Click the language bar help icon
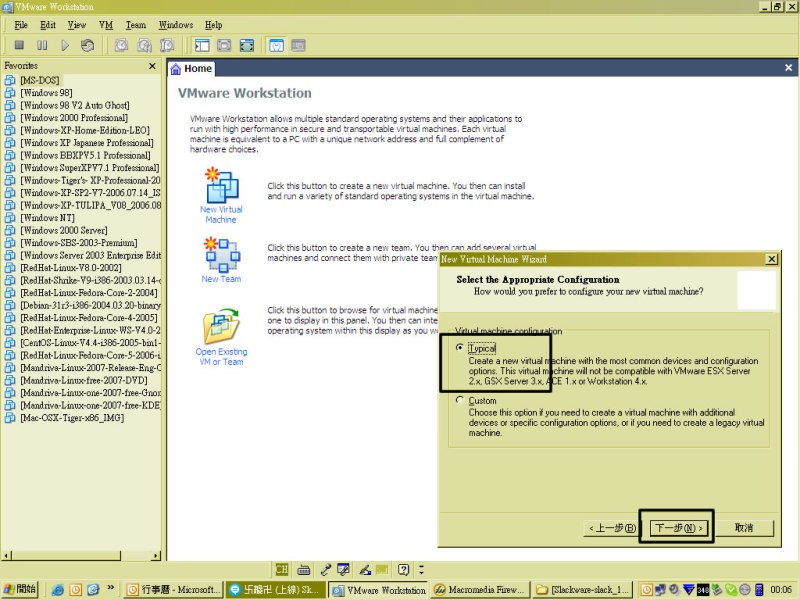Screen dimensions: 800x600 [404, 569]
